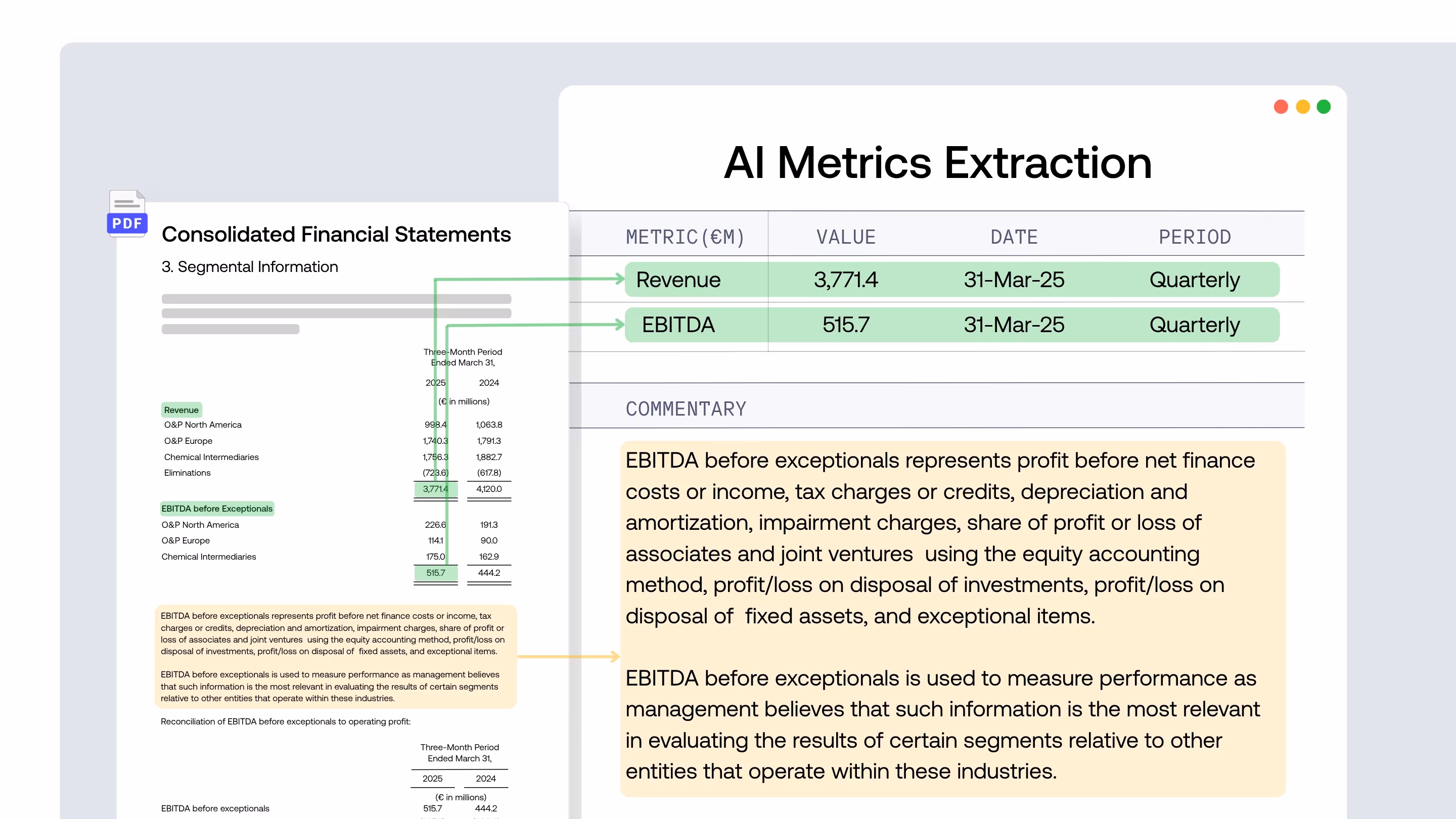1456x819 pixels.
Task: Click EBITDA before exceptionals reconciliation row
Action: tap(329, 809)
